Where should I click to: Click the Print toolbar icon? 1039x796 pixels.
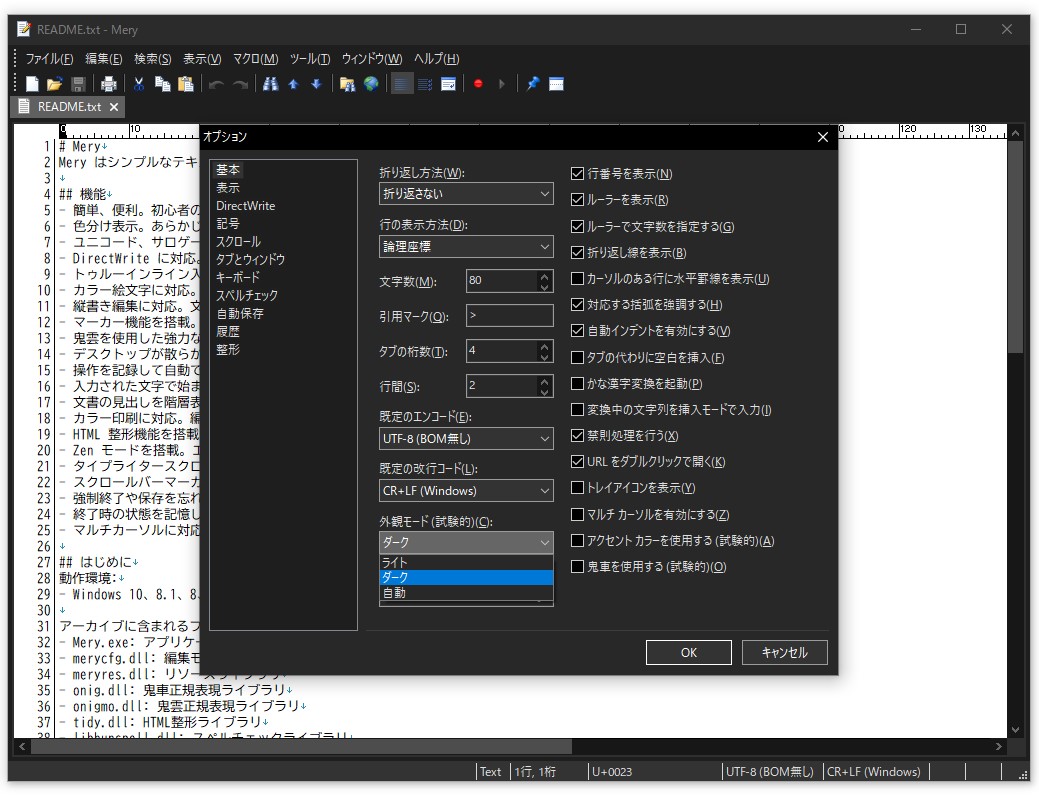pyautogui.click(x=109, y=84)
